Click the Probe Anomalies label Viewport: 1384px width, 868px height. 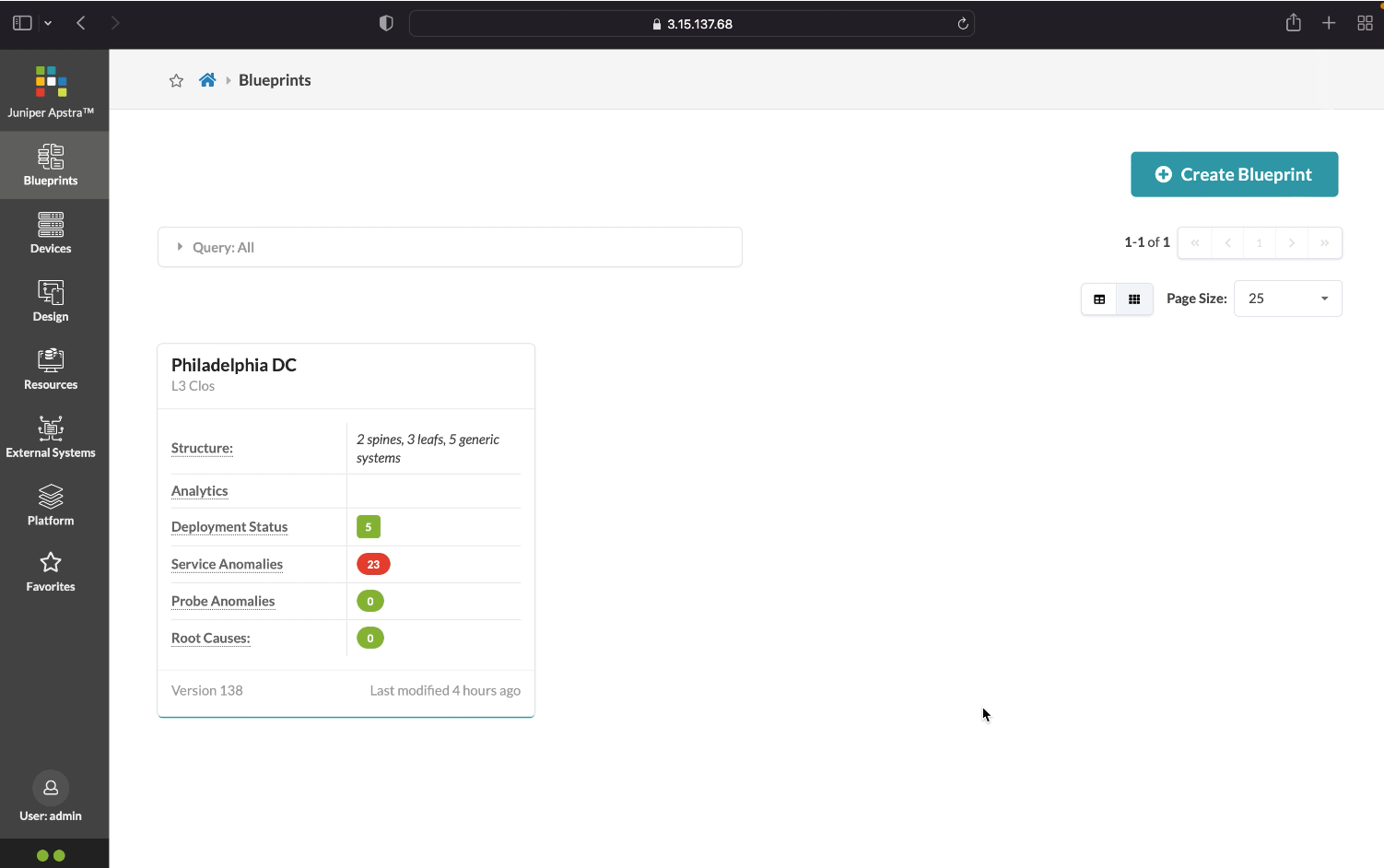pyautogui.click(x=223, y=601)
